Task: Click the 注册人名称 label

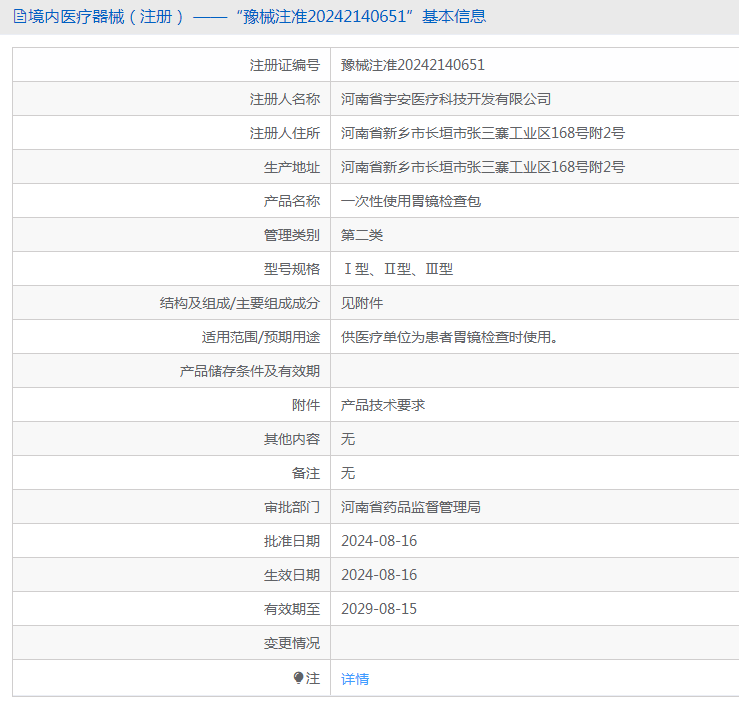Action: (x=285, y=99)
